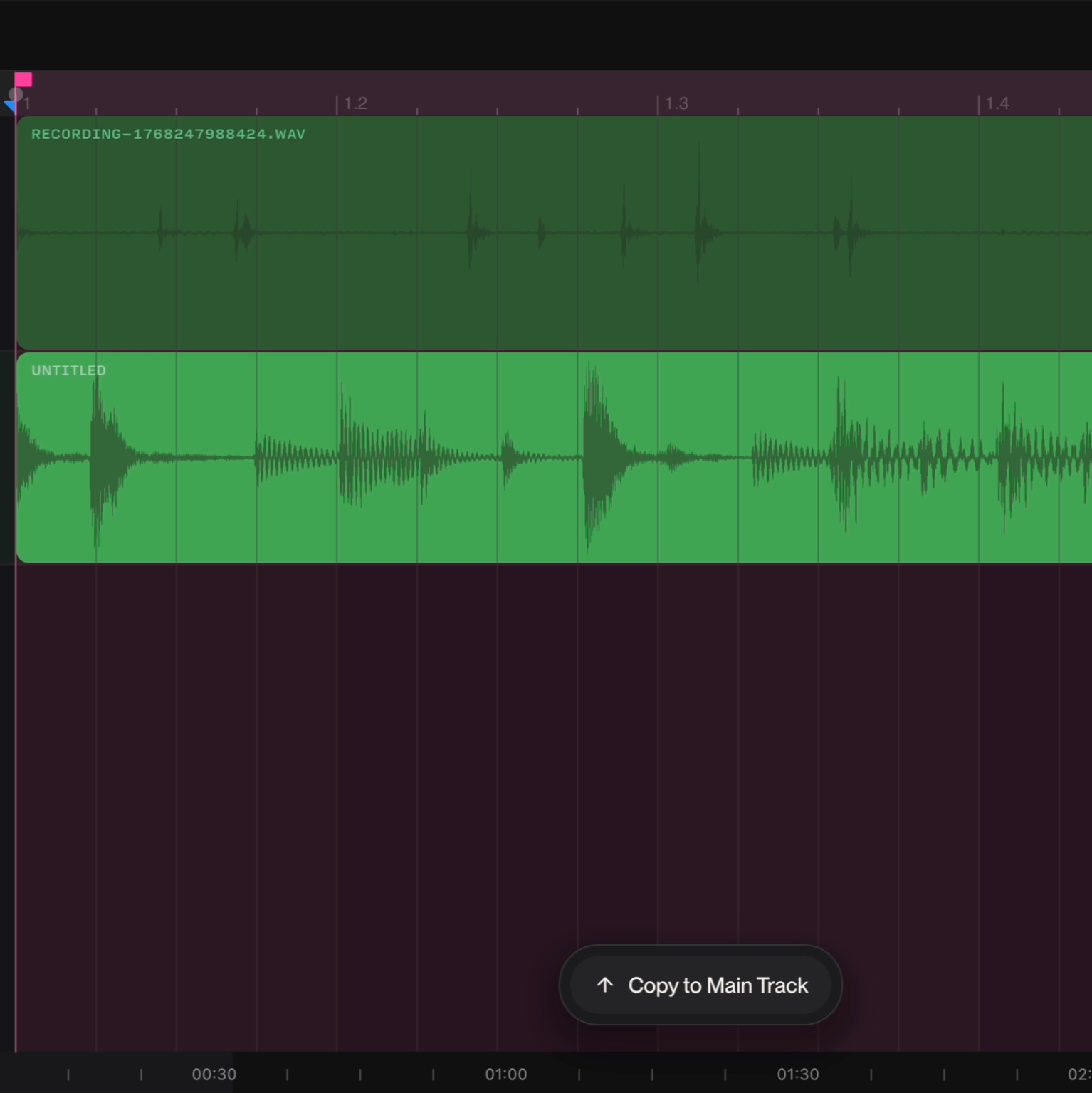
Task: Click the UNTITLED clip name label
Action: coord(68,371)
